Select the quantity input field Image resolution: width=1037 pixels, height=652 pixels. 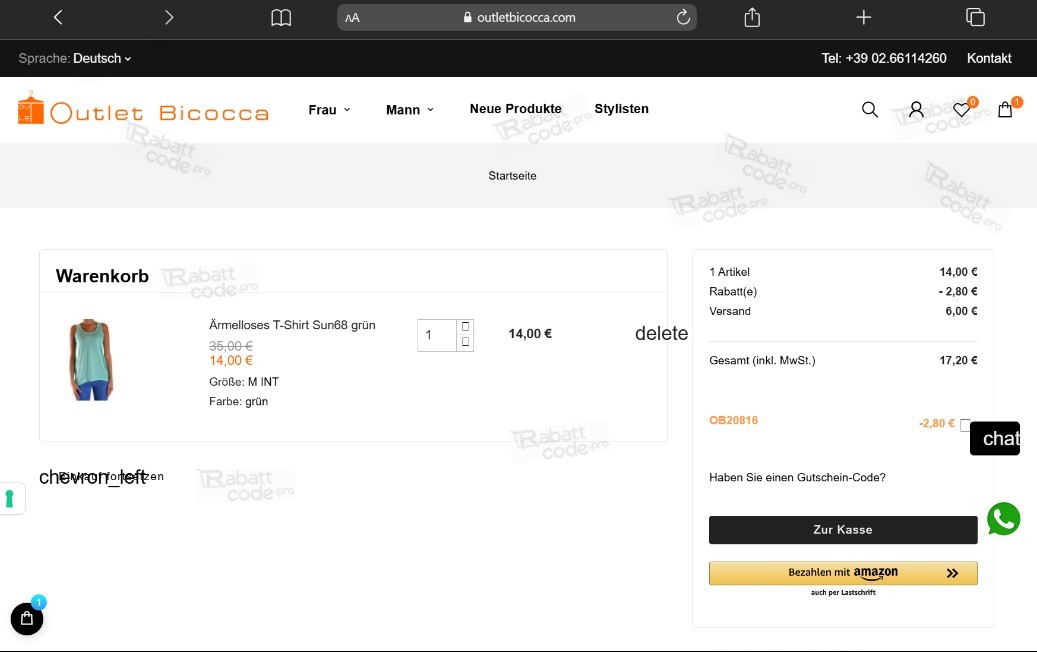[436, 335]
